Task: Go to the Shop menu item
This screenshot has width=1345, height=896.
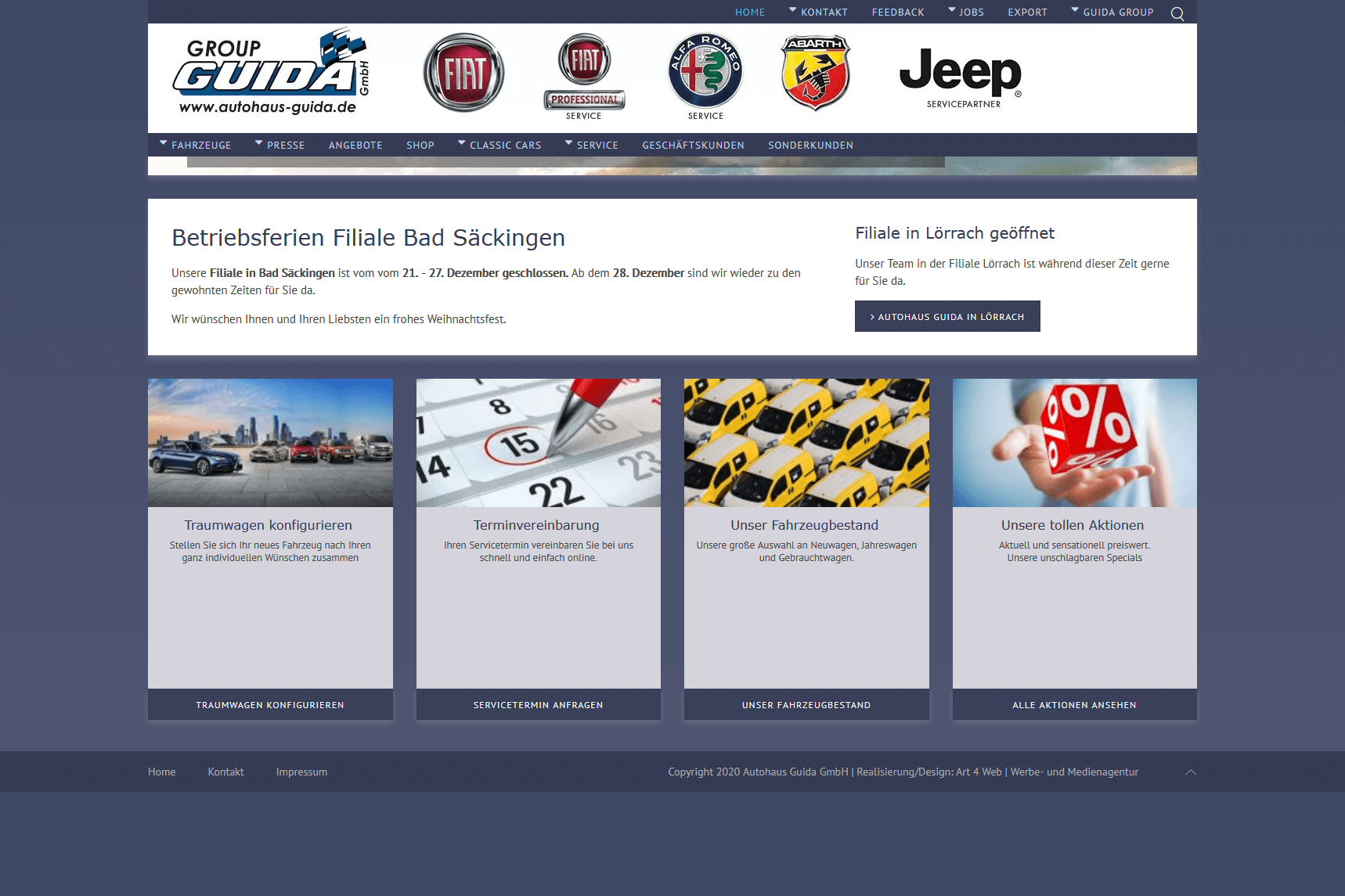Action: point(420,146)
